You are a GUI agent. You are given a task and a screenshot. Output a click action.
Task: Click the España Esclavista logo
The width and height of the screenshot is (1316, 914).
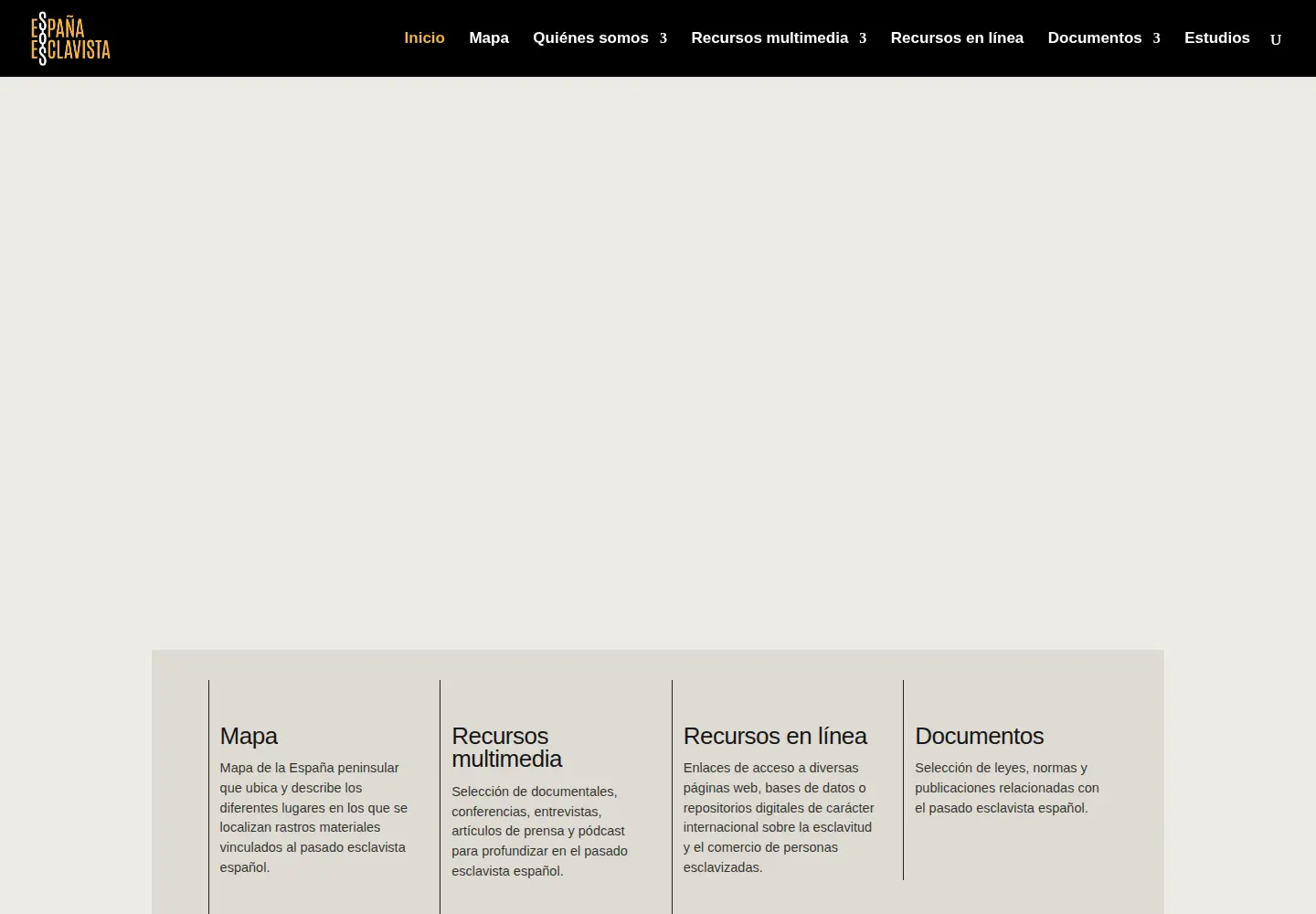pos(70,38)
